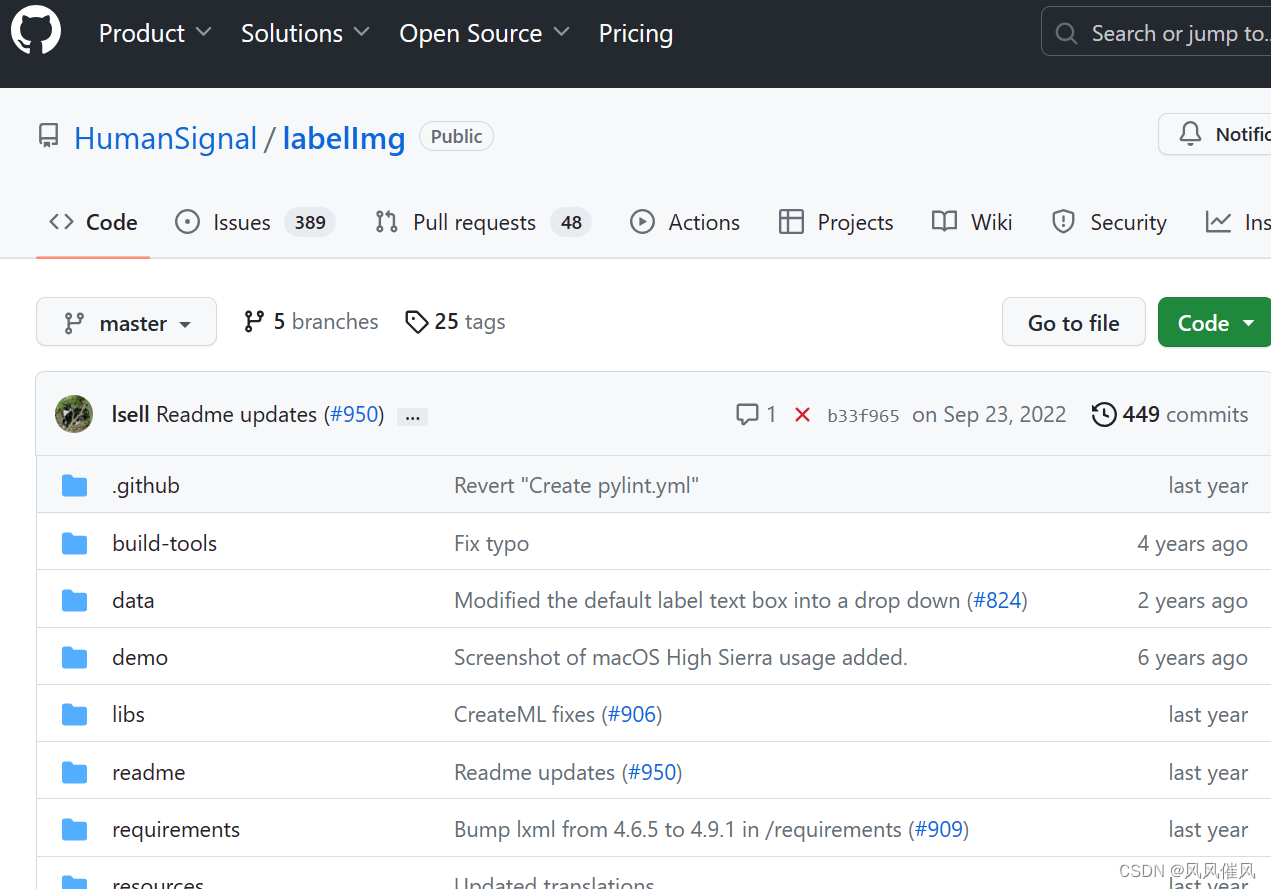This screenshot has height=889, width=1271.
Task: Click the .github folder icon
Action: (75, 486)
